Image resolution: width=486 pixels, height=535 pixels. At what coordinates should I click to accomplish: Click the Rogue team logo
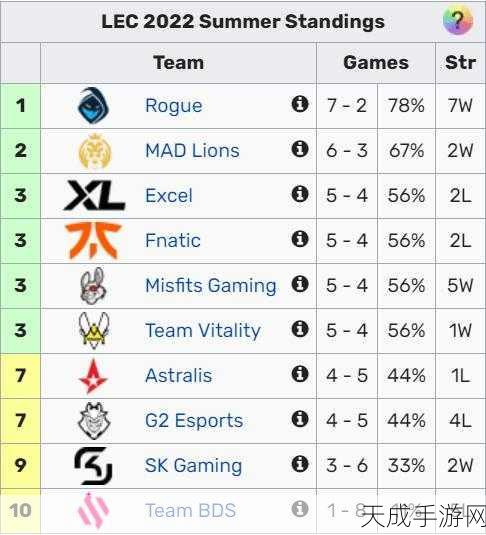(x=93, y=105)
